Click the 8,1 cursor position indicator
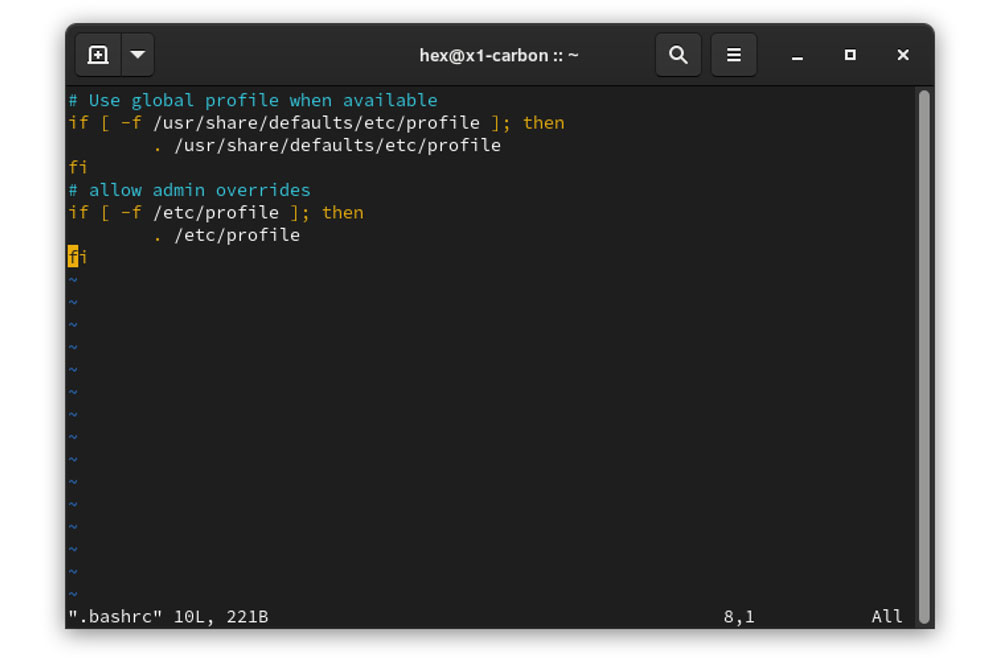The image size is (1000, 660). [x=739, y=617]
